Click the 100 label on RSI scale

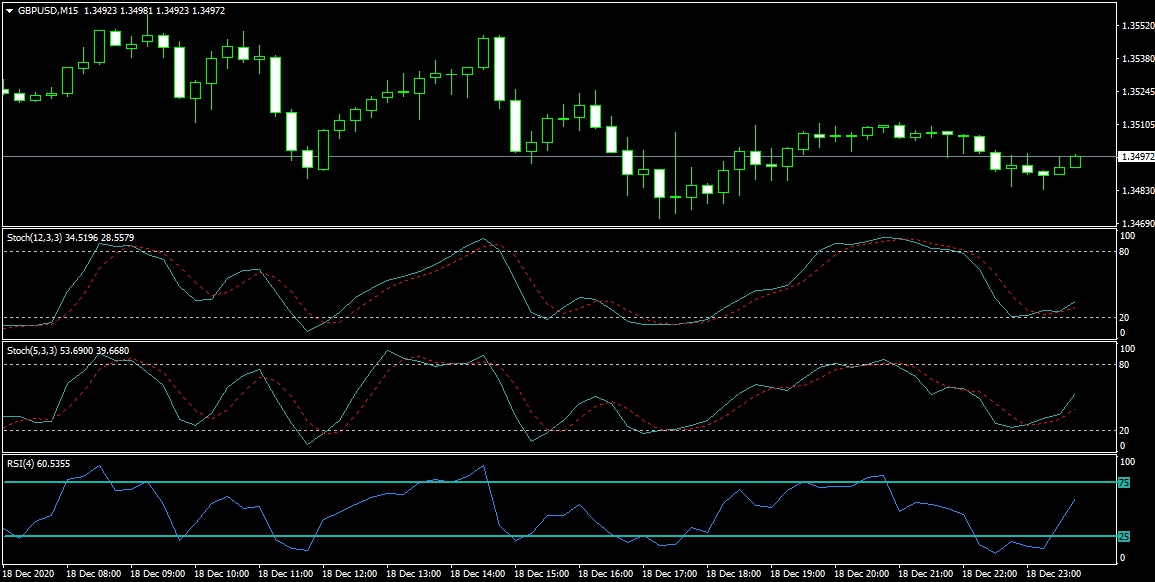1127,463
